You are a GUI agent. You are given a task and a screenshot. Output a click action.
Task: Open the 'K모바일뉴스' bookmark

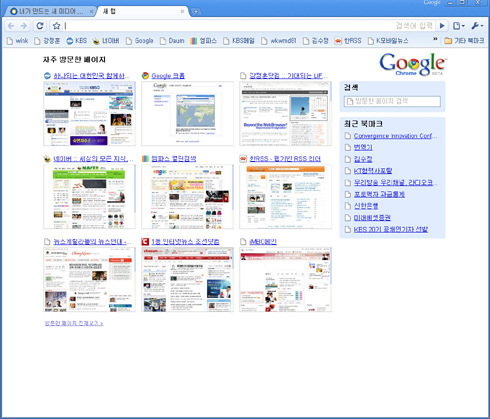pos(388,41)
